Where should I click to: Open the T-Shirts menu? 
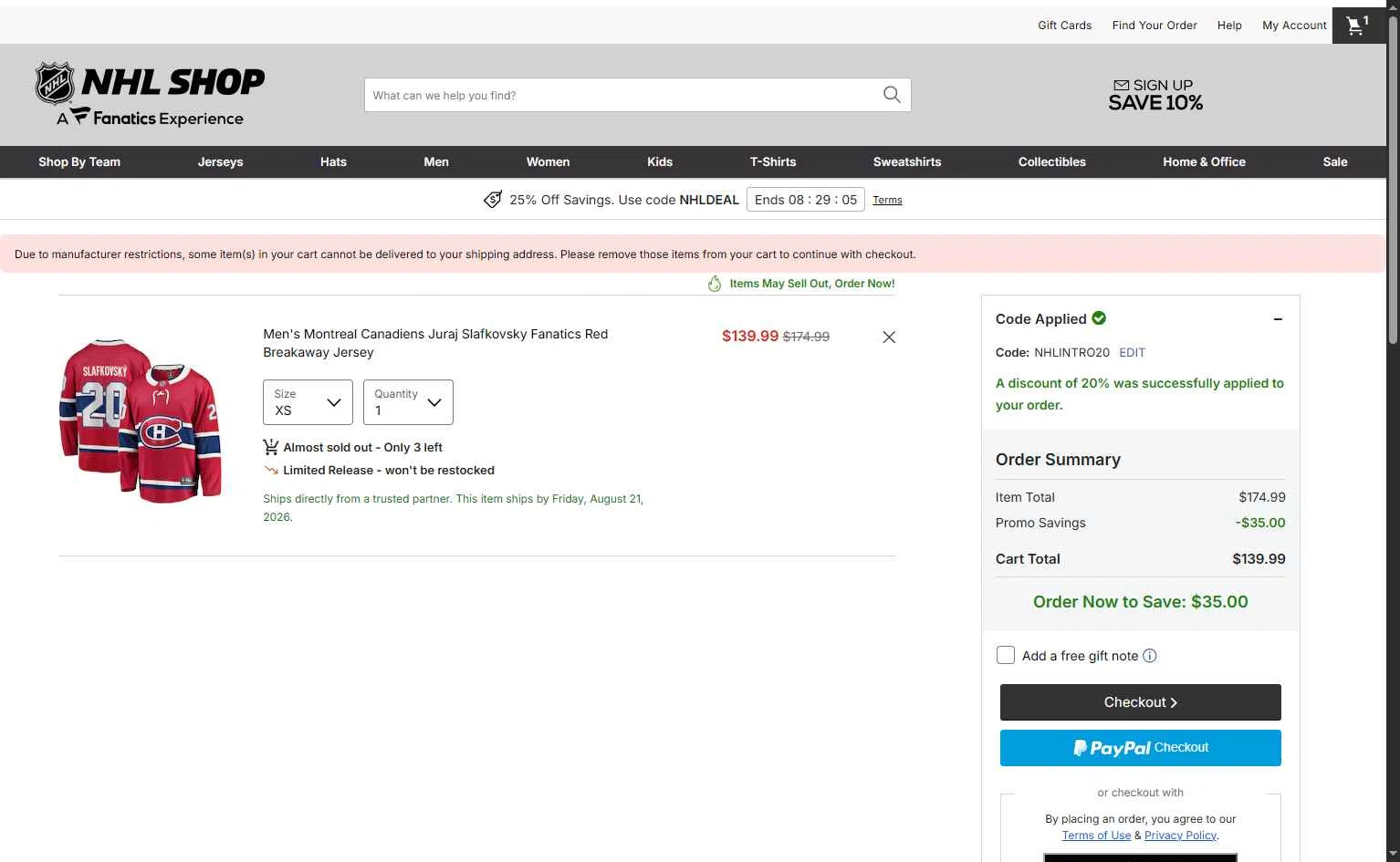tap(773, 161)
